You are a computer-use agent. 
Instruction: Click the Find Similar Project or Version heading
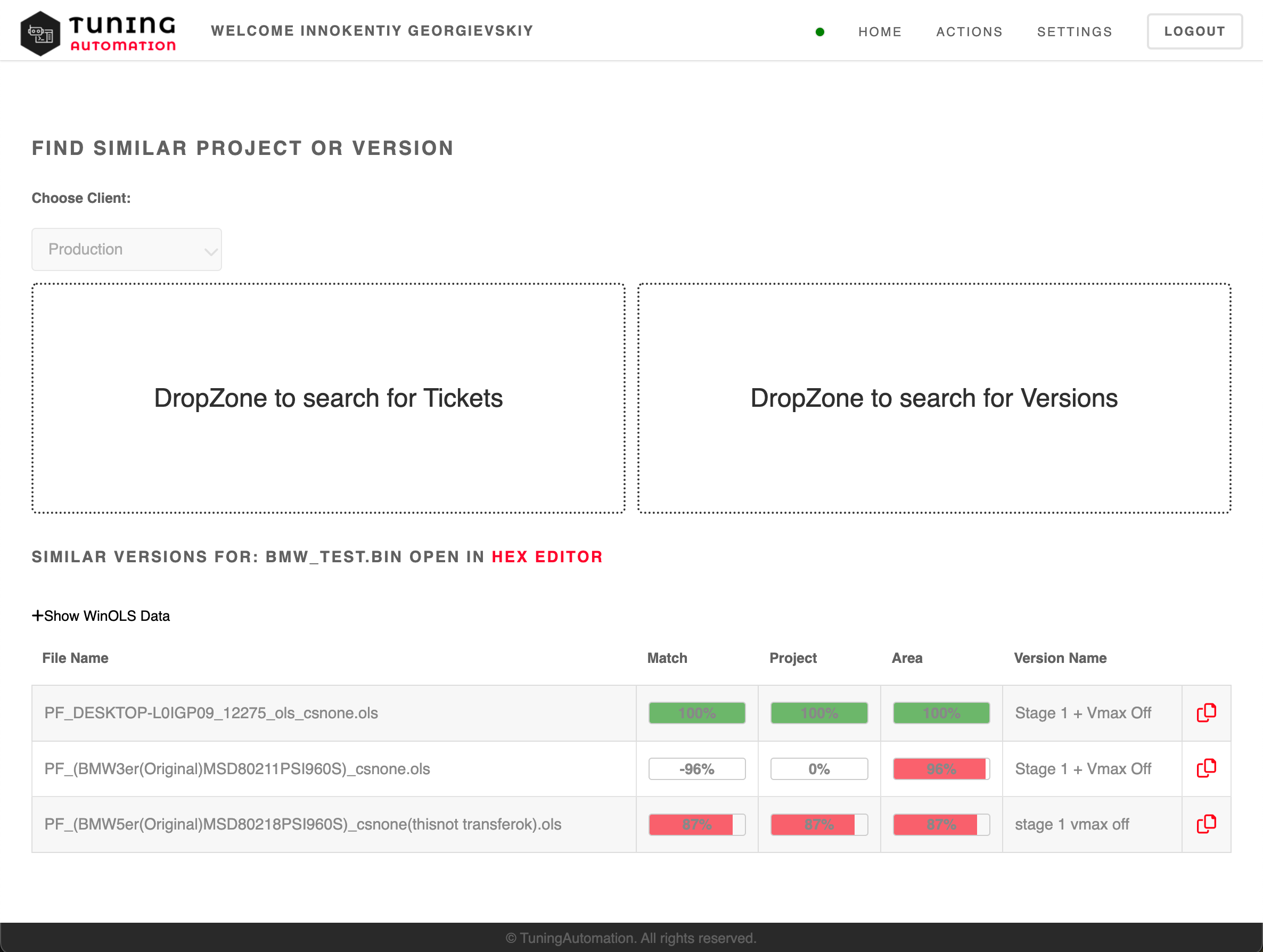pos(243,149)
